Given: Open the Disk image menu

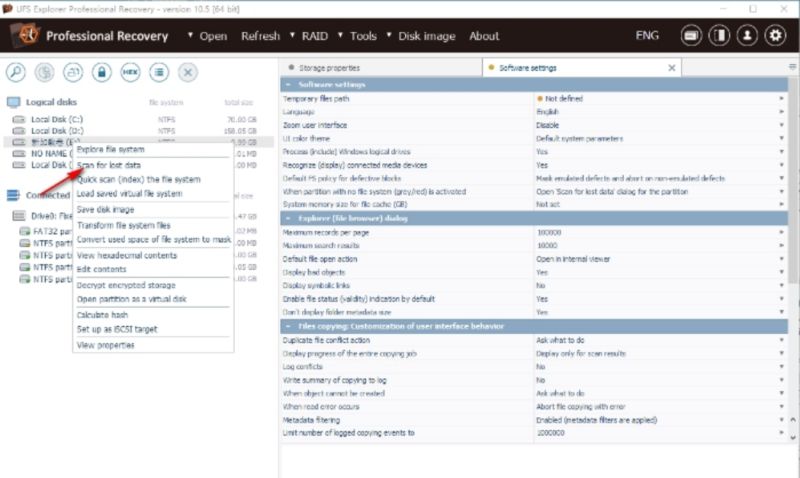Looking at the screenshot, I should point(427,36).
